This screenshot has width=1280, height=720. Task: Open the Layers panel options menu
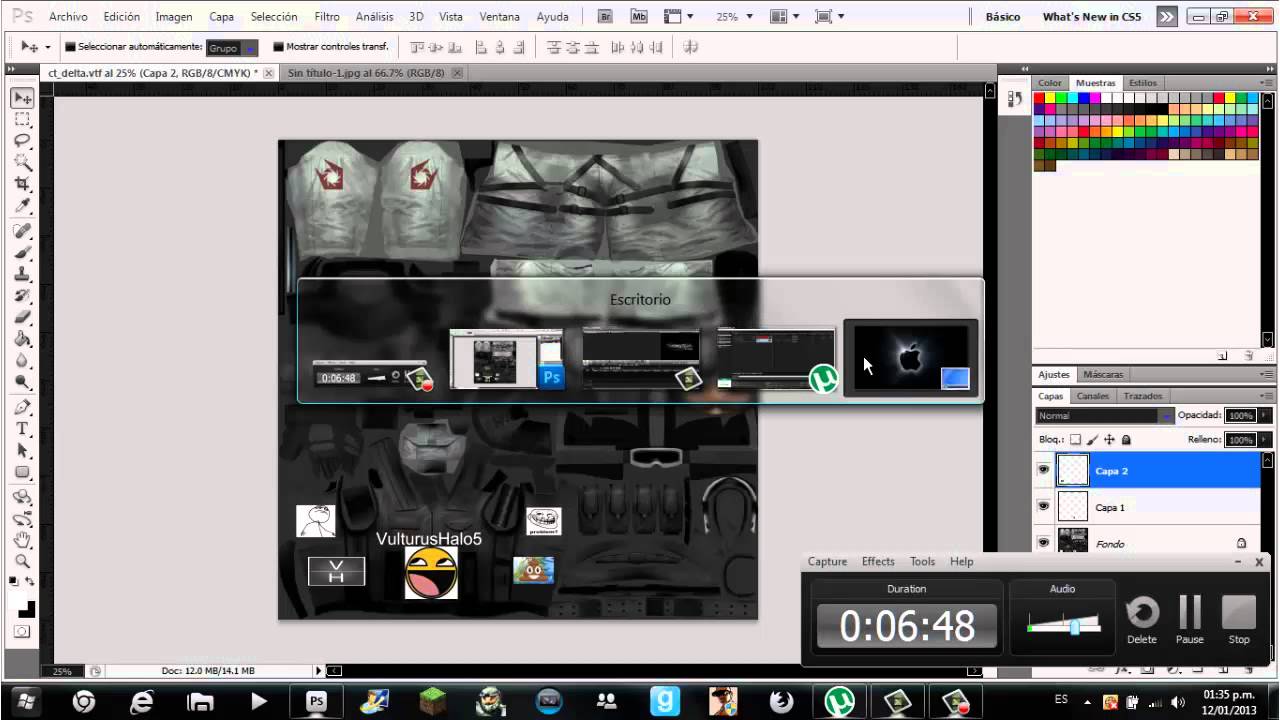pyautogui.click(x=1265, y=396)
